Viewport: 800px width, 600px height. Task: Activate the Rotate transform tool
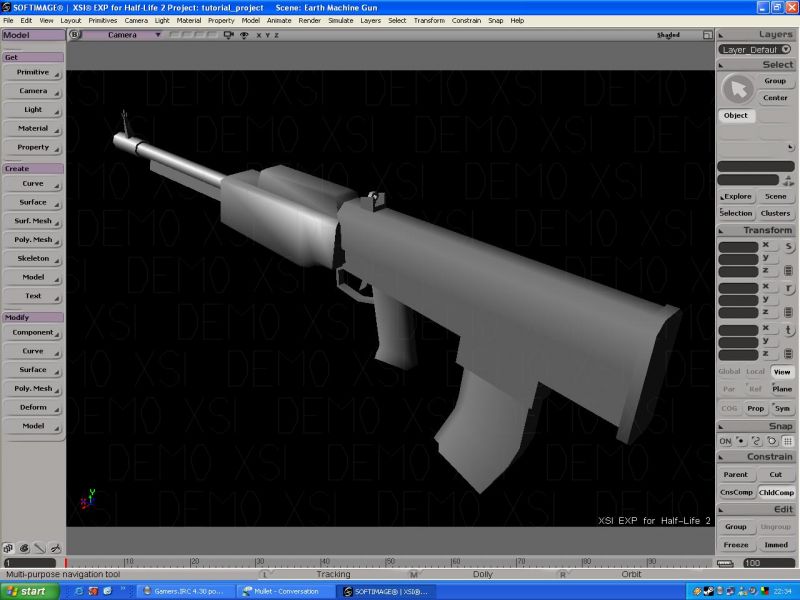pyautogui.click(x=788, y=288)
